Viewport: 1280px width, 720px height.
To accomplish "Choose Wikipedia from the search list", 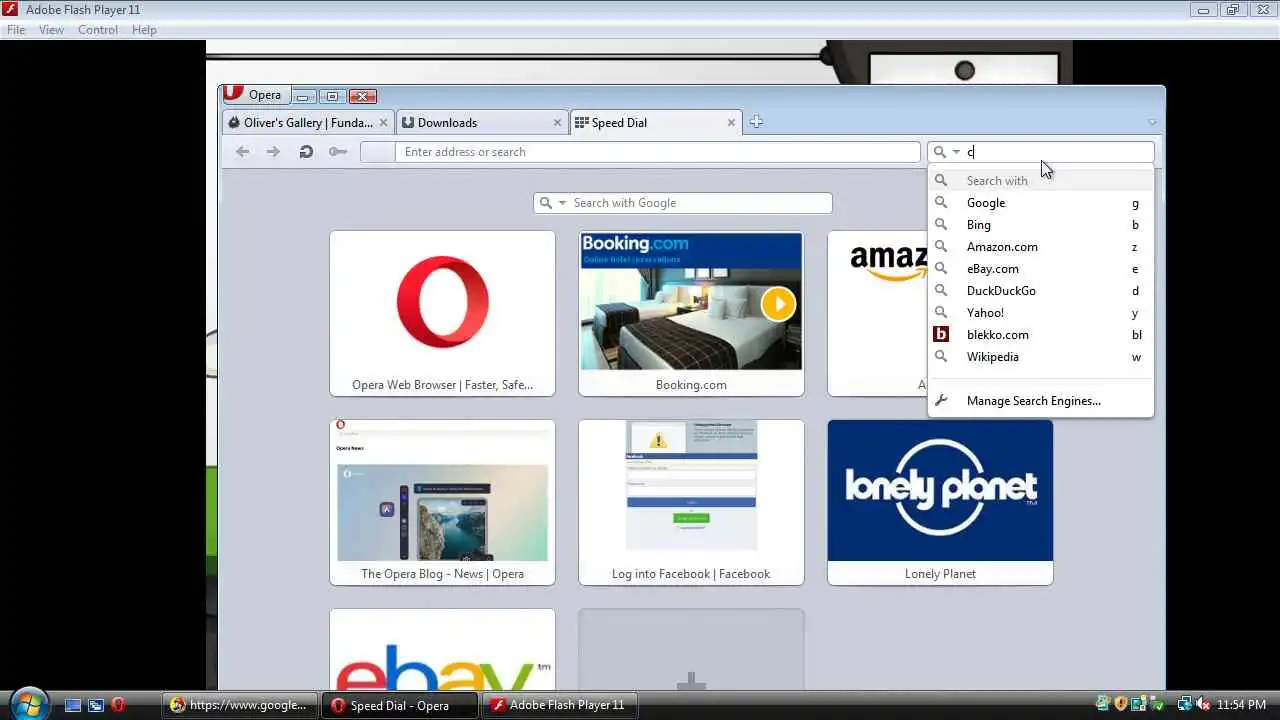I will click(x=1041, y=357).
